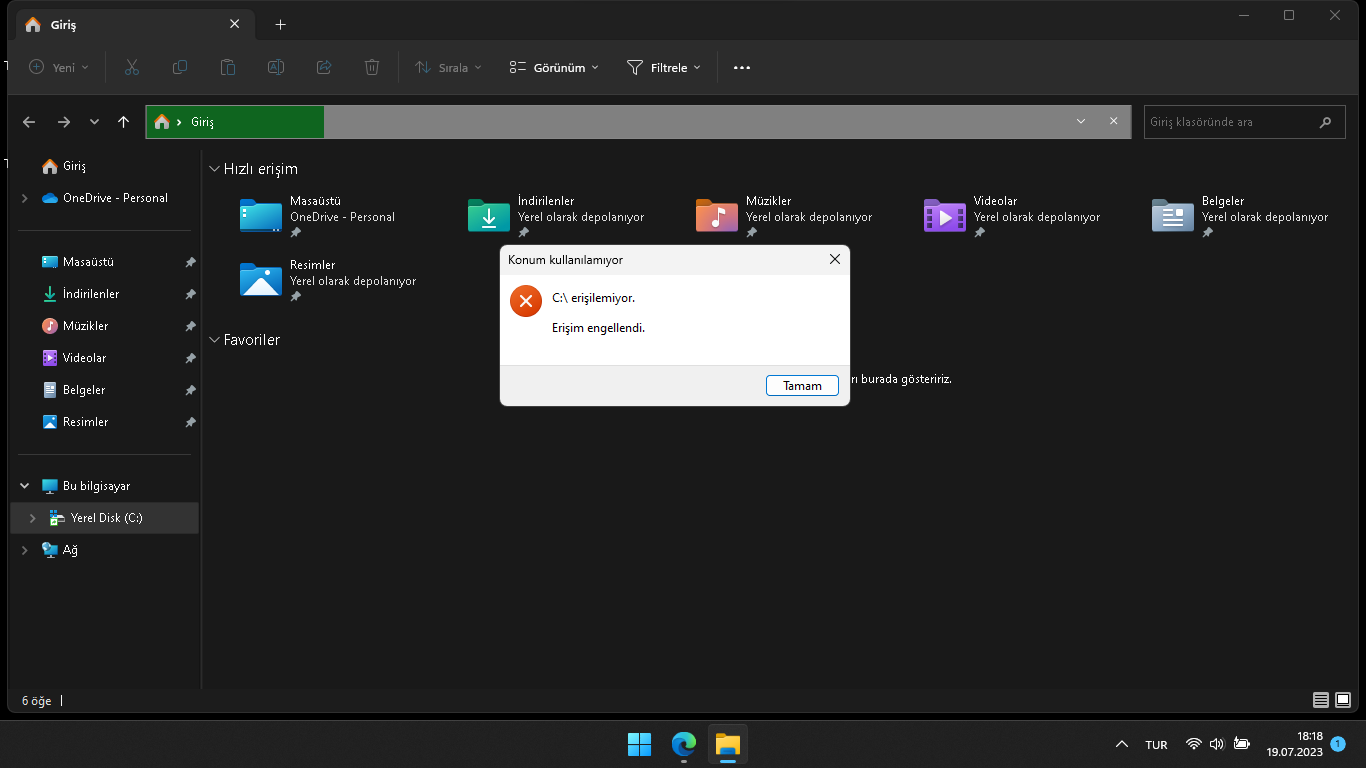Select Yerel Disk (C:) drive
This screenshot has height=768, width=1366.
click(x=104, y=518)
